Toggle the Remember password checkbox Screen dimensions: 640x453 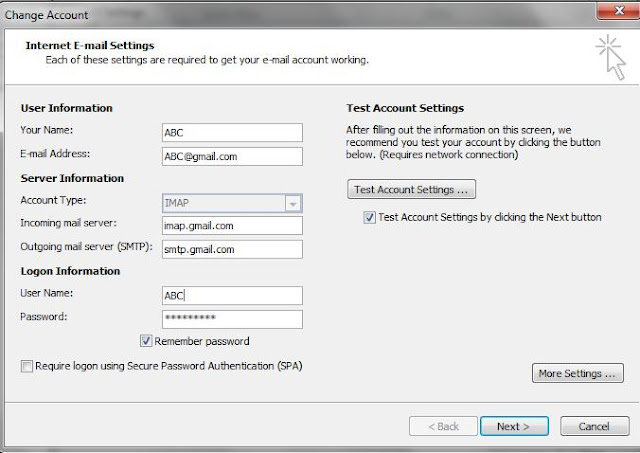pos(146,341)
